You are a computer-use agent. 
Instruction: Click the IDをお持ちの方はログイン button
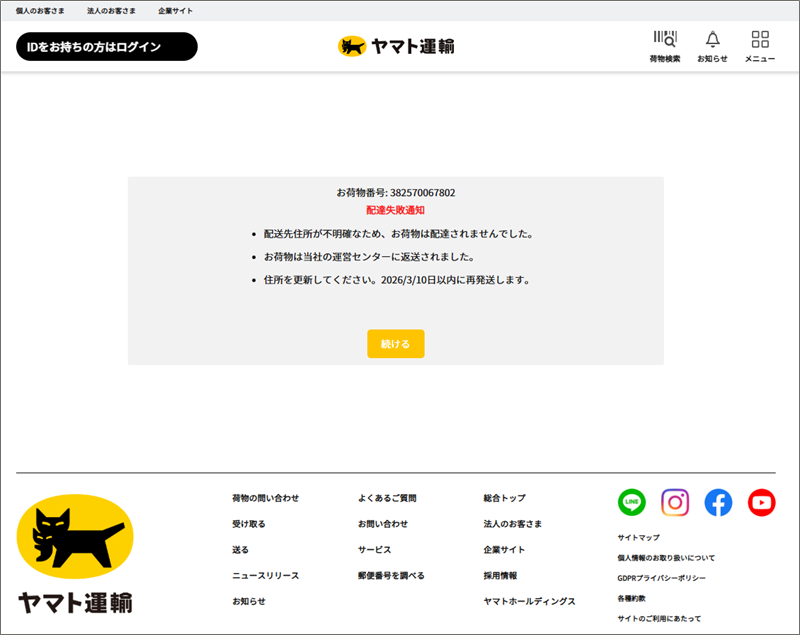tap(106, 47)
